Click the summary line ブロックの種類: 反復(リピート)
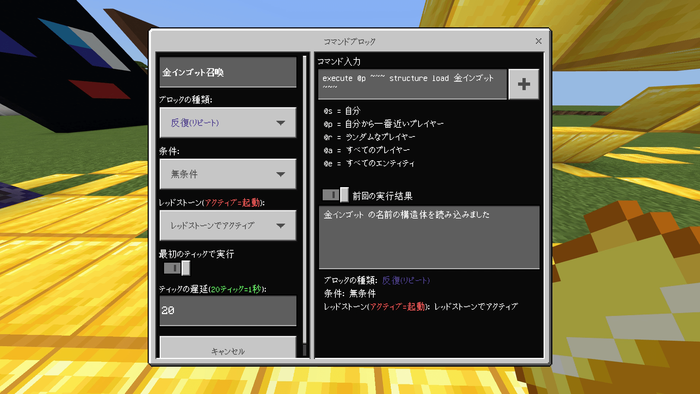 point(377,280)
